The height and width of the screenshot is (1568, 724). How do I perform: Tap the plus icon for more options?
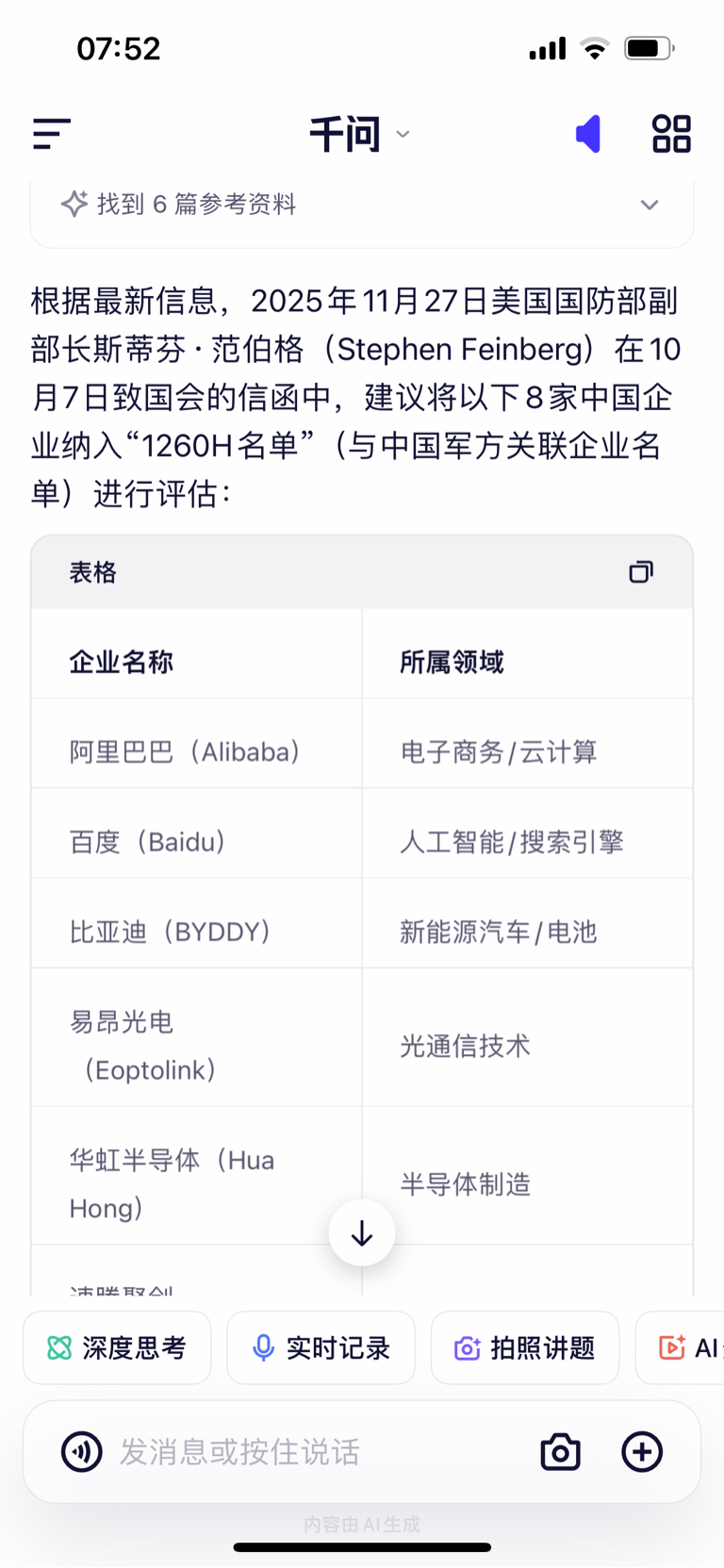click(x=642, y=1452)
